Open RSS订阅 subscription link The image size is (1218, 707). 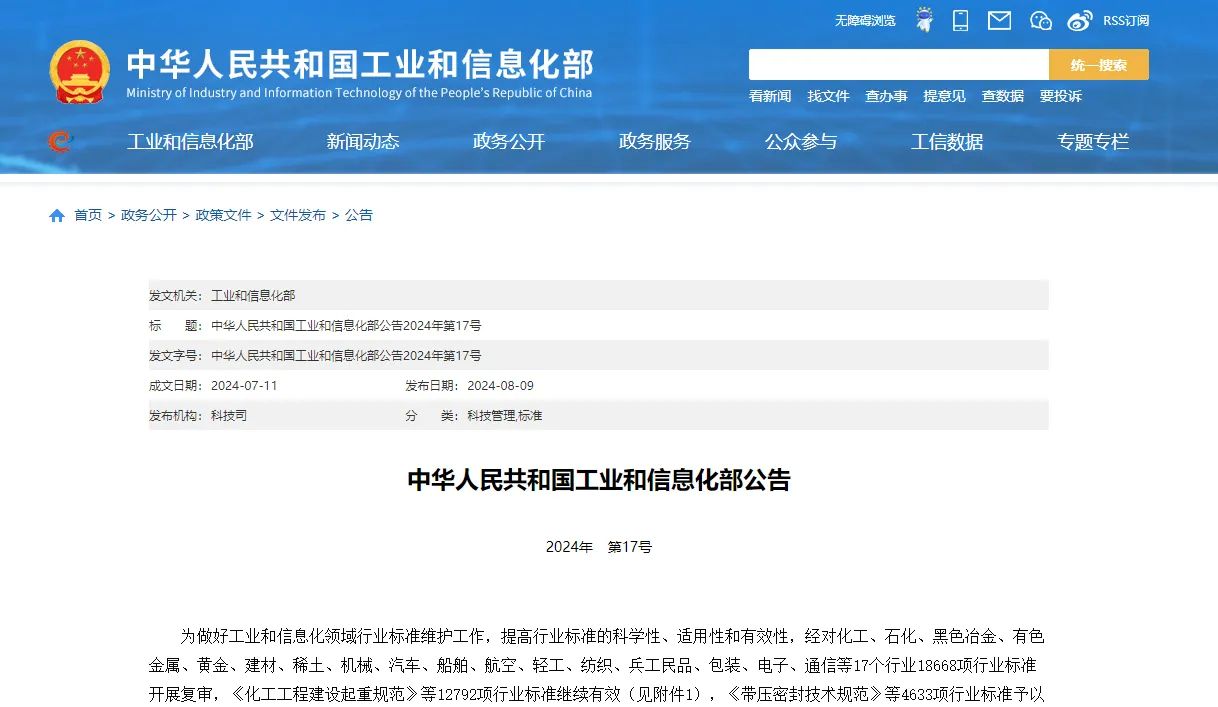pyautogui.click(x=1126, y=20)
